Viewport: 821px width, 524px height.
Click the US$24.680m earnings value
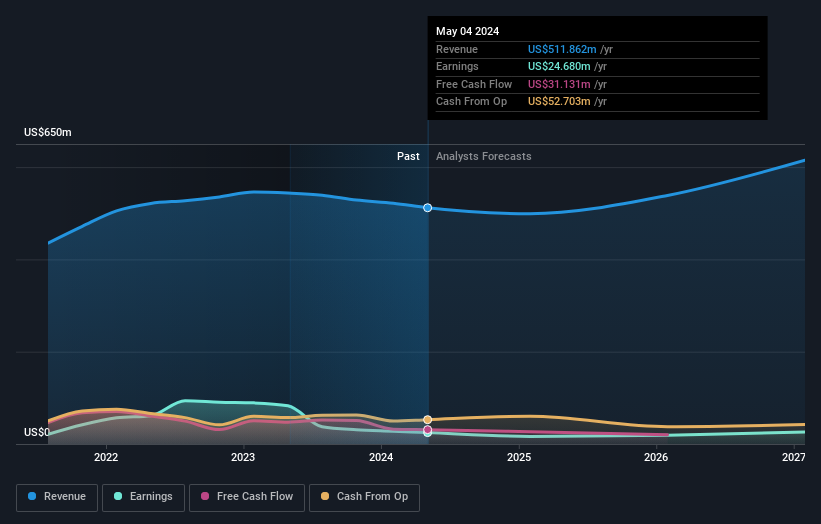pos(559,66)
